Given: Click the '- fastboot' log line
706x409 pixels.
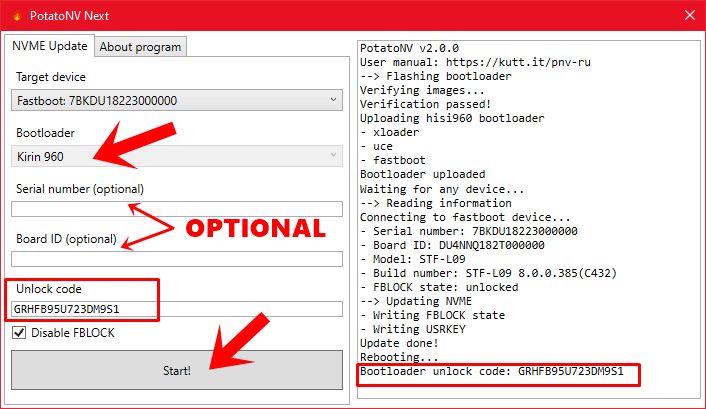Looking at the screenshot, I should (x=393, y=160).
